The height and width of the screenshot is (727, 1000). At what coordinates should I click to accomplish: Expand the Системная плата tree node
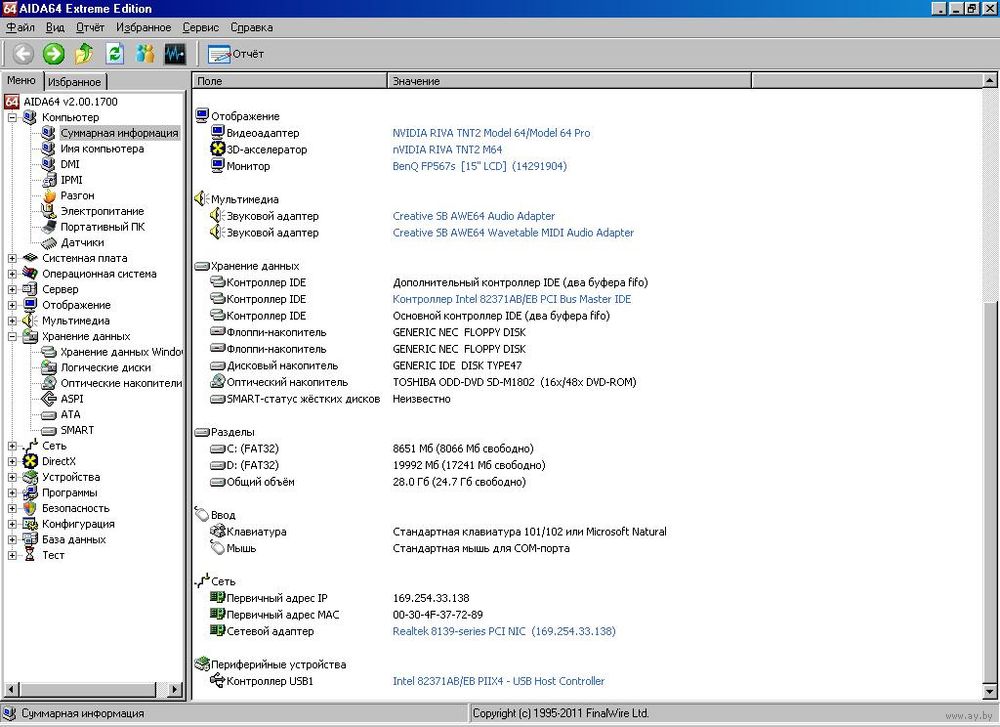click(x=12, y=259)
